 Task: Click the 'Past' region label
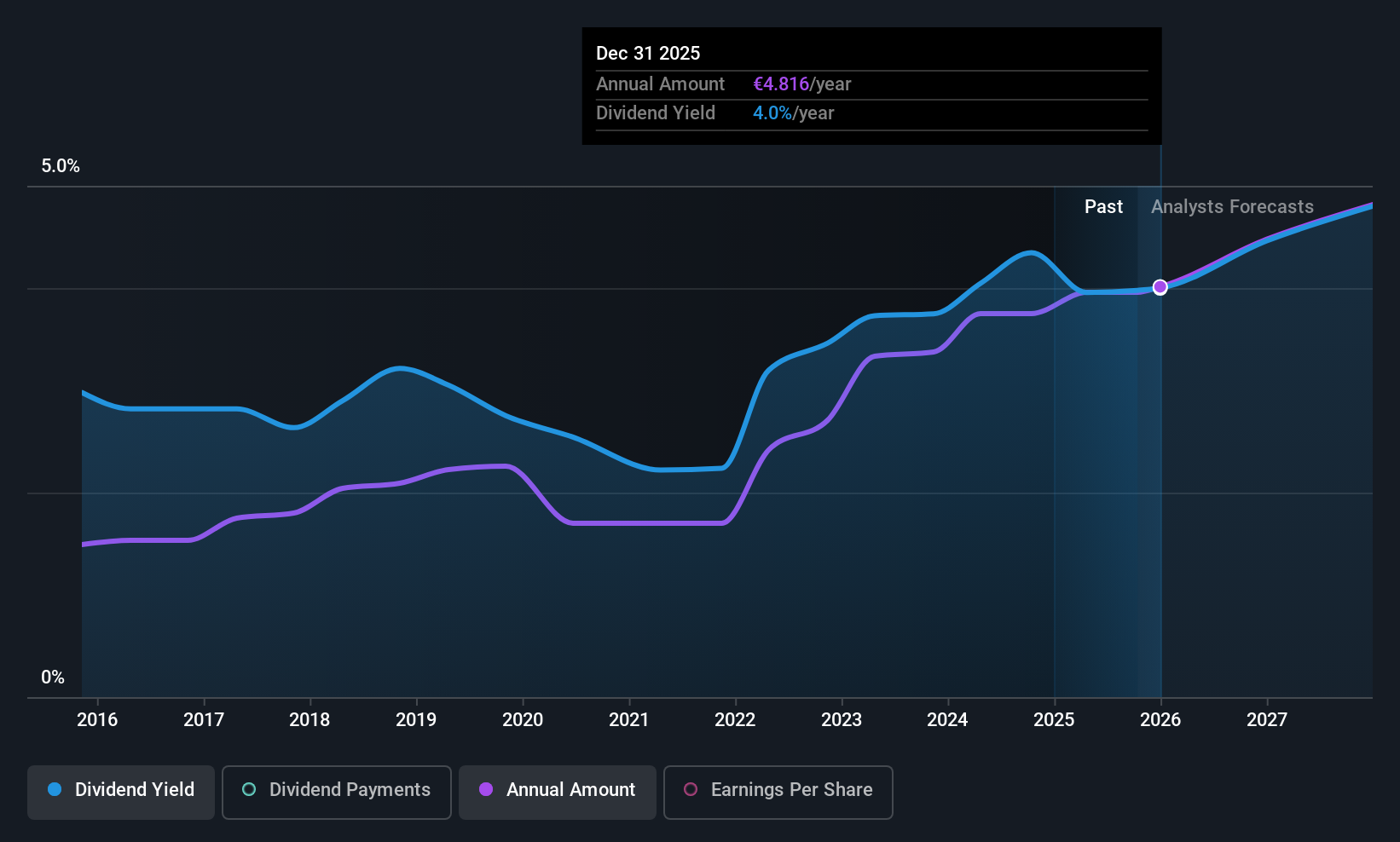point(1103,207)
